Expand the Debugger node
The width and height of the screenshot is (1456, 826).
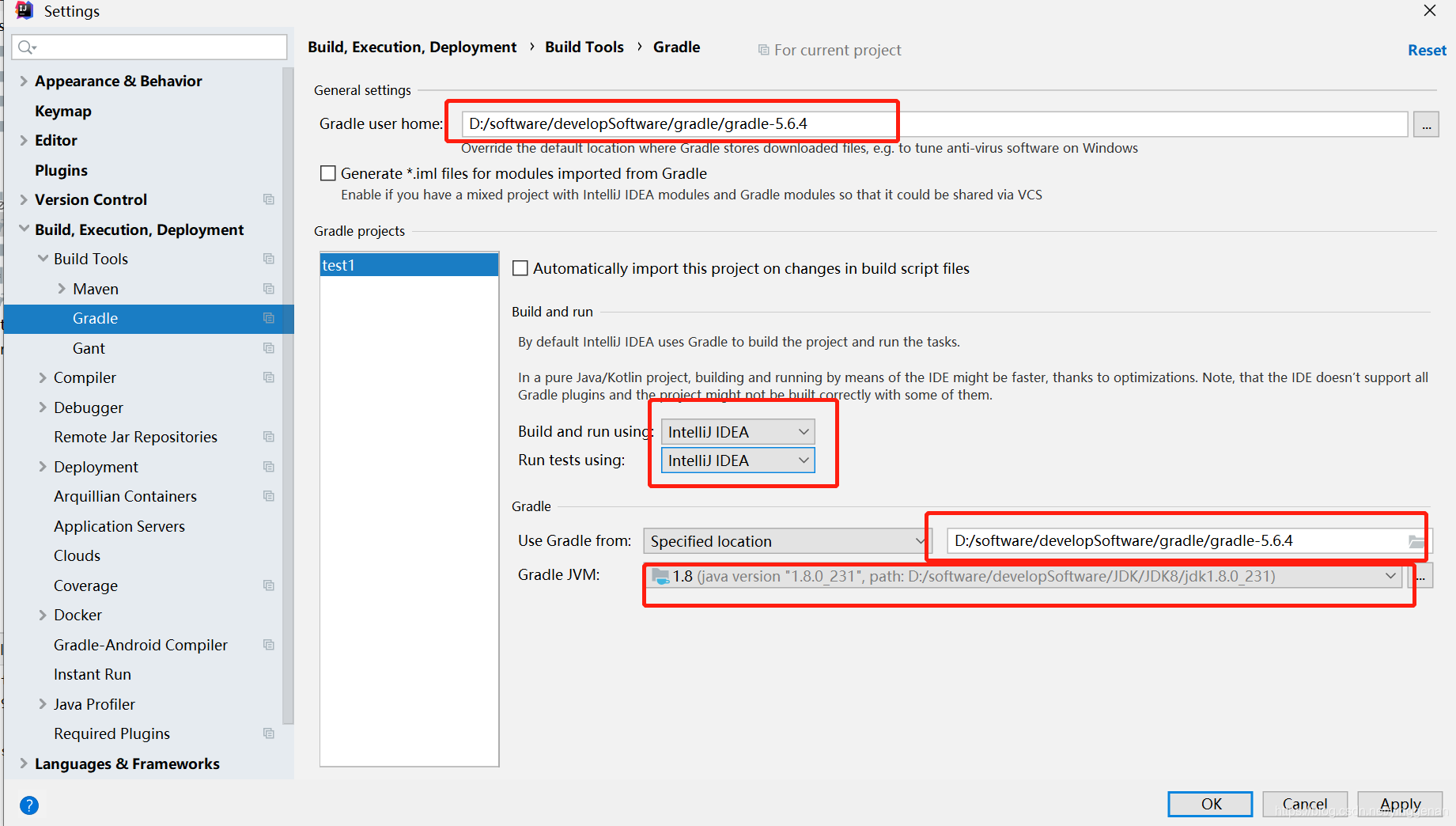(43, 407)
